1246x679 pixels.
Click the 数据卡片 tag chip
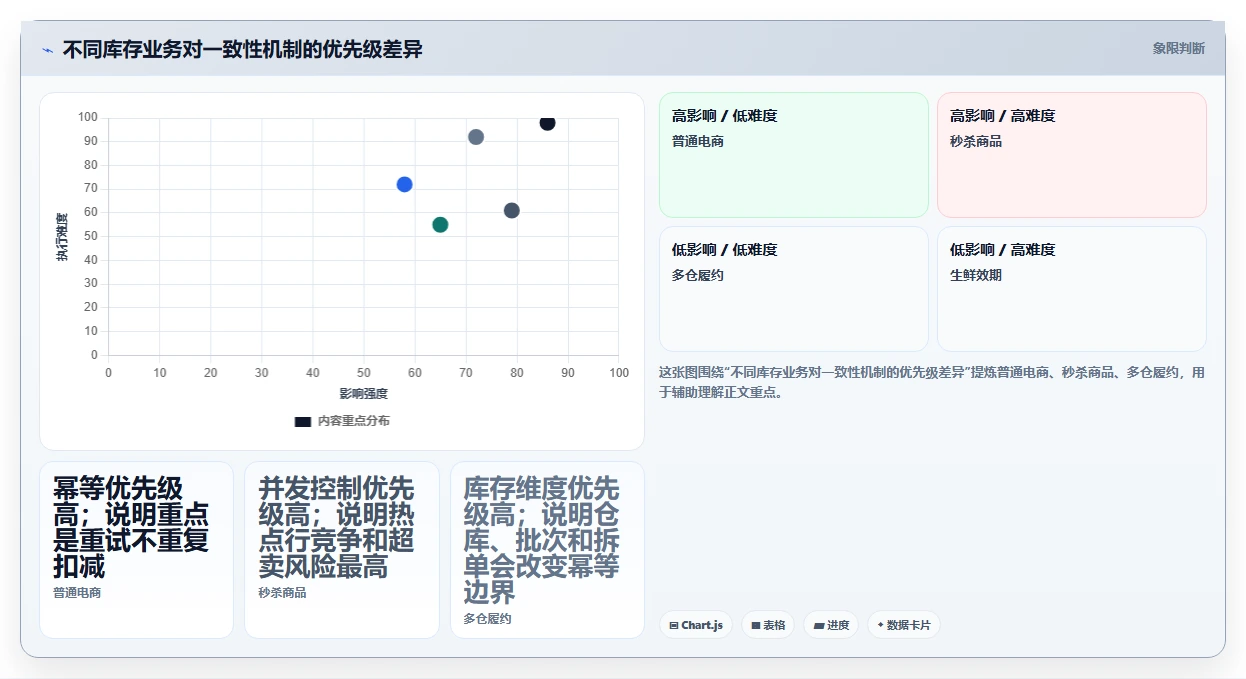pyautogui.click(x=904, y=625)
